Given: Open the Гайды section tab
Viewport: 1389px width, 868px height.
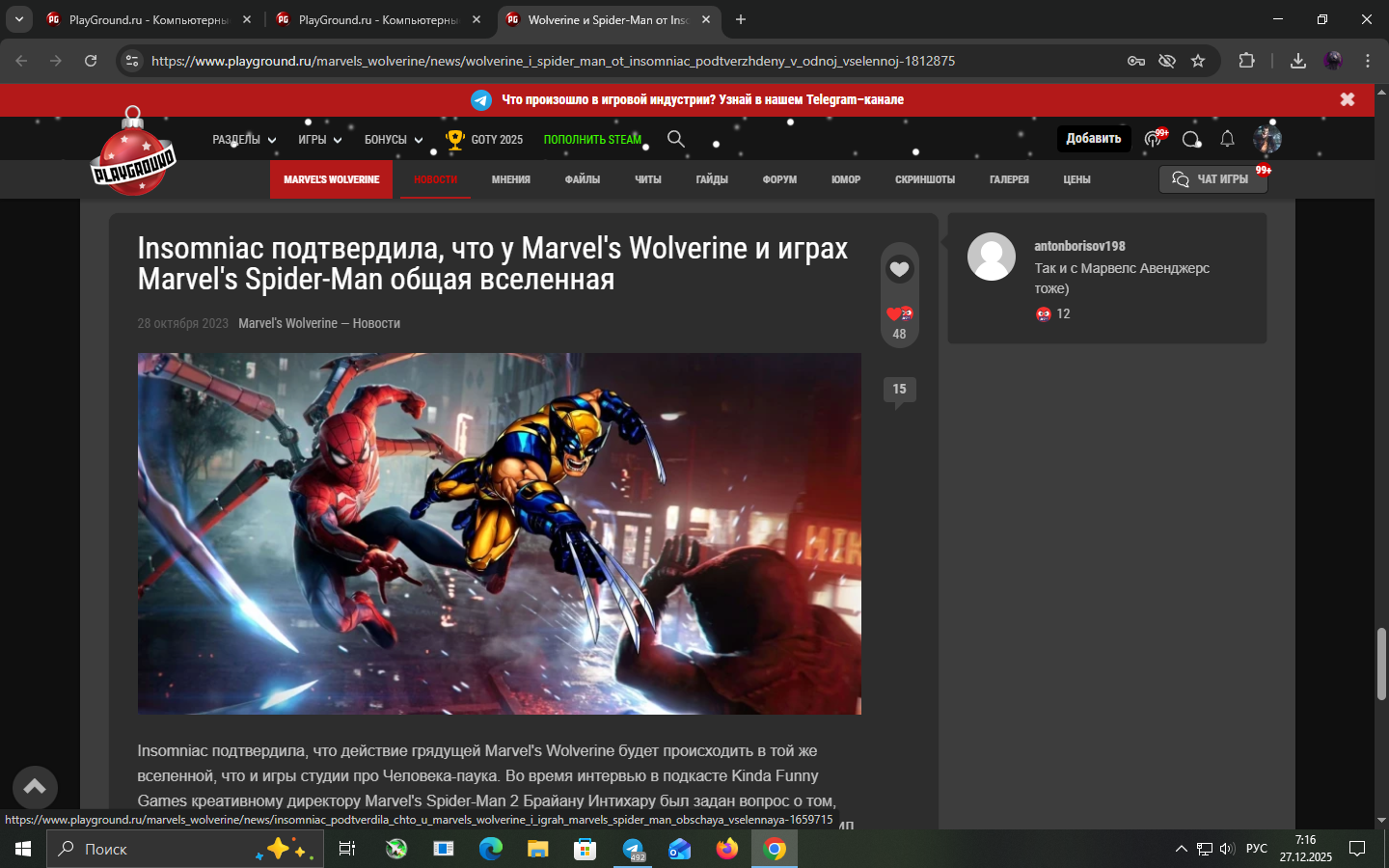Looking at the screenshot, I should click(x=712, y=179).
